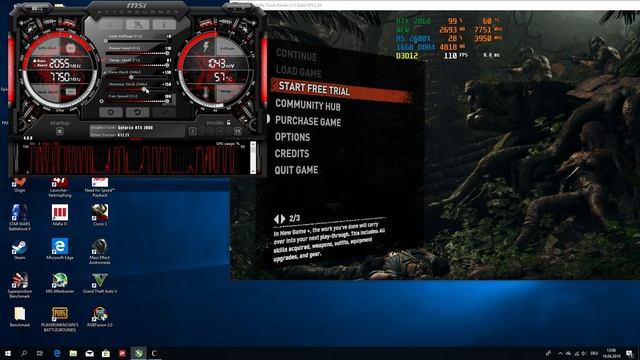The height and width of the screenshot is (360, 640).
Task: Click the Afterburner GPU usage graph scrollbar
Action: click(253, 158)
